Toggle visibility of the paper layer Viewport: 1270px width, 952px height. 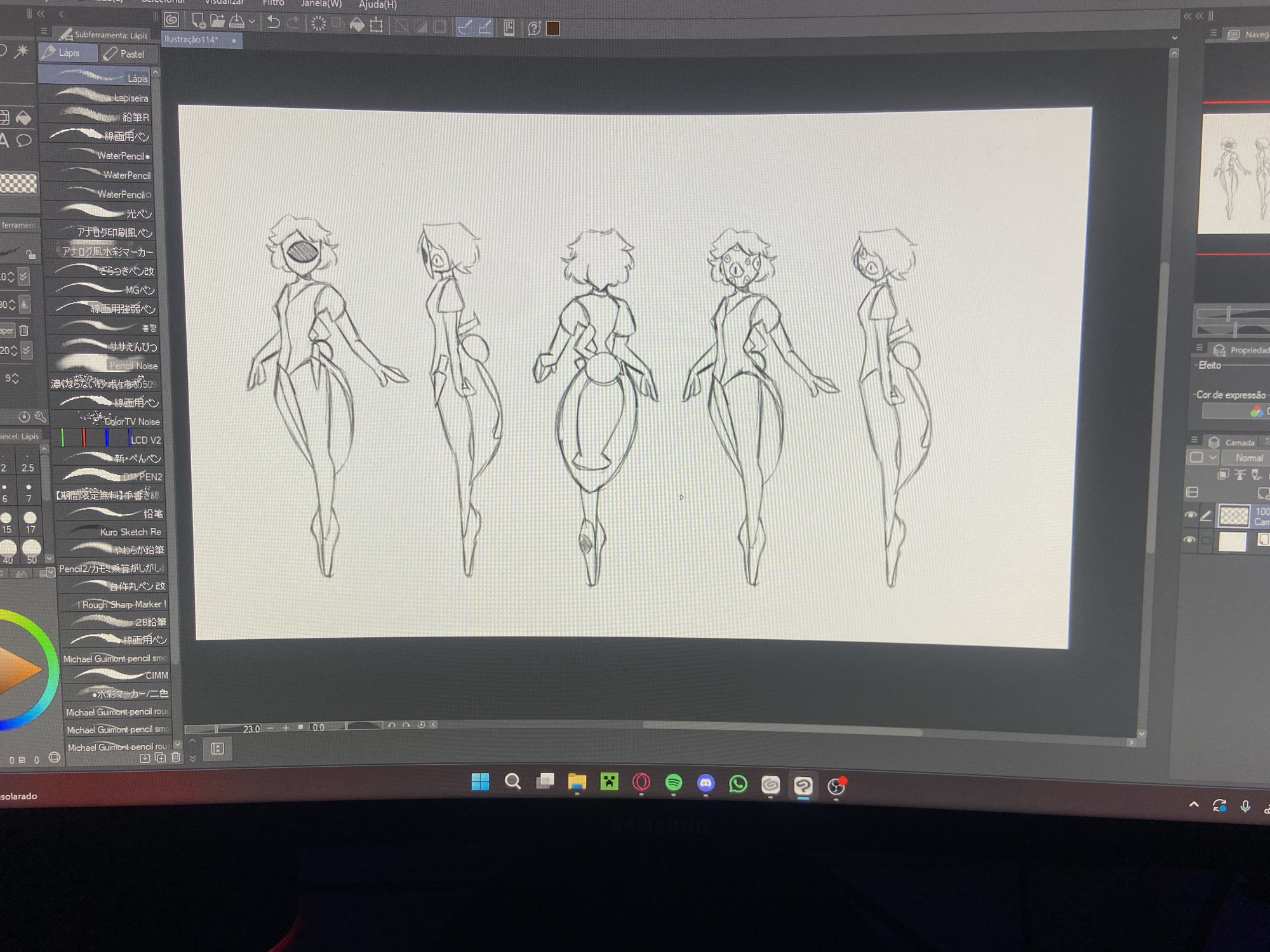pos(1189,540)
